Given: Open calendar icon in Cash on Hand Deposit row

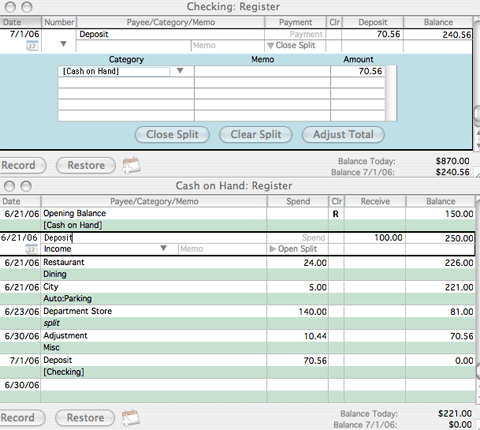Looking at the screenshot, I should [31, 249].
